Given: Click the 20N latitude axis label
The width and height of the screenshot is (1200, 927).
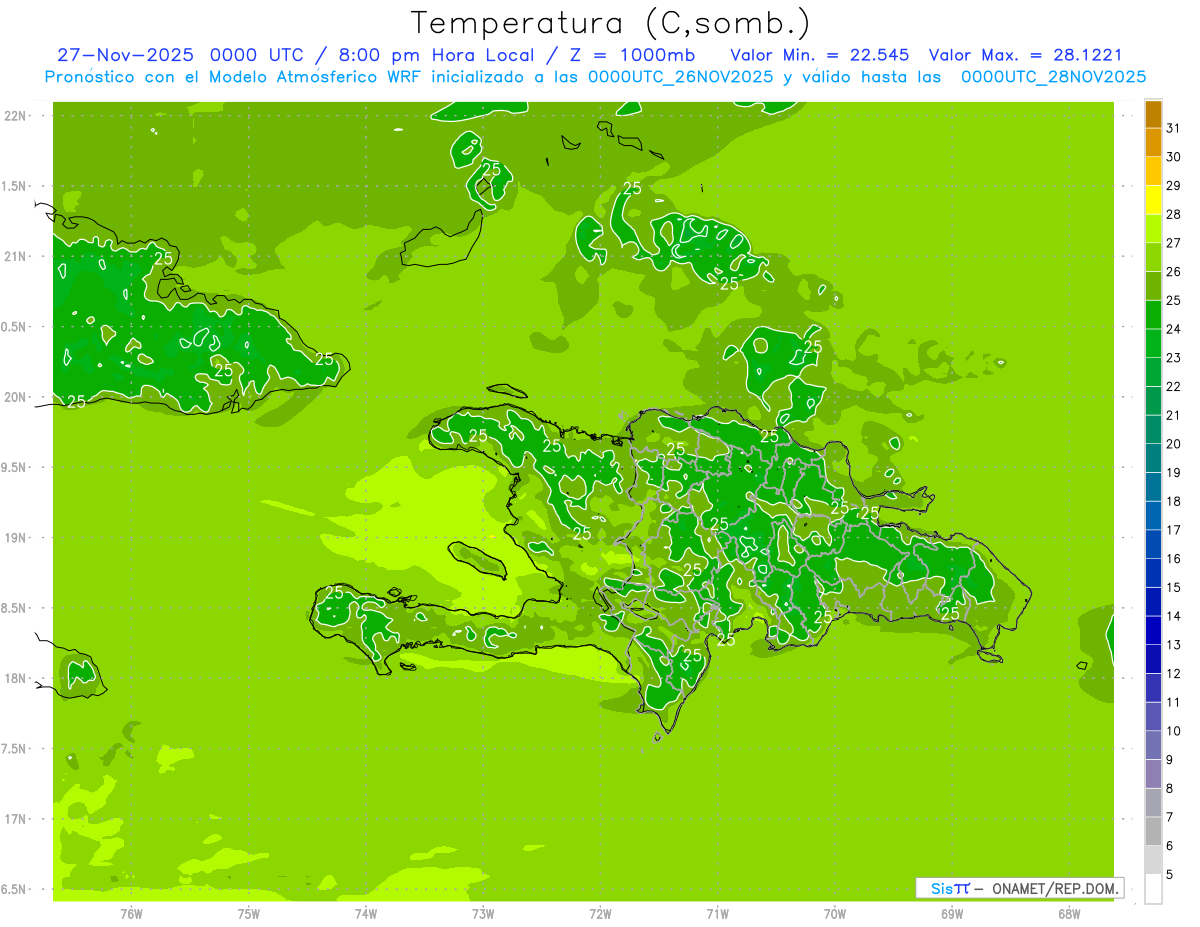Looking at the screenshot, I should (x=16, y=397).
